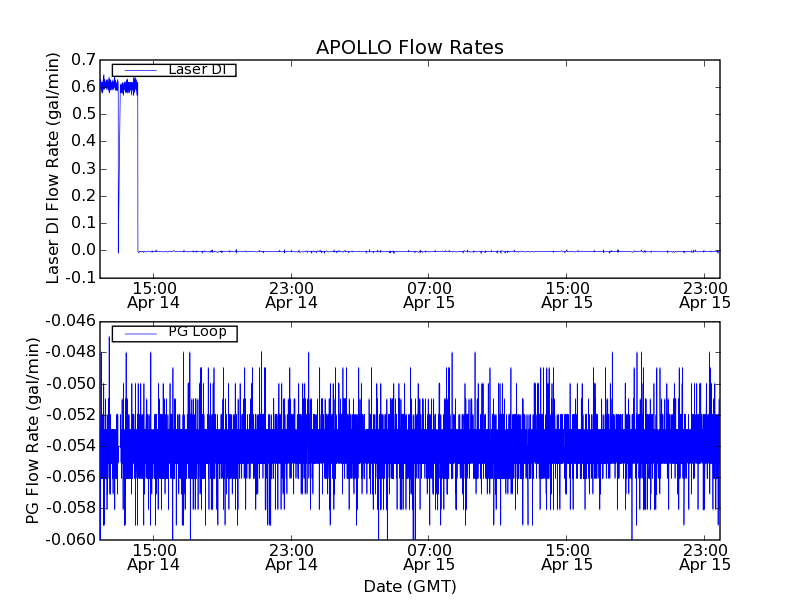This screenshot has width=800, height=600.
Task: Click the 0.6 tick label on top plot
Action: coord(84,87)
